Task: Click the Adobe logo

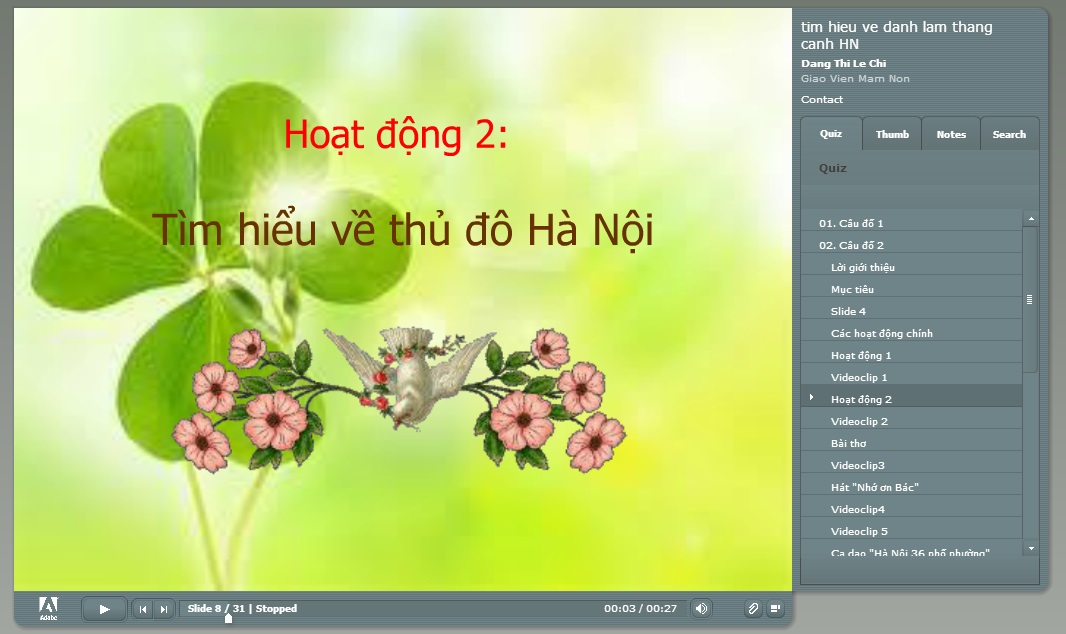Action: pyautogui.click(x=48, y=608)
